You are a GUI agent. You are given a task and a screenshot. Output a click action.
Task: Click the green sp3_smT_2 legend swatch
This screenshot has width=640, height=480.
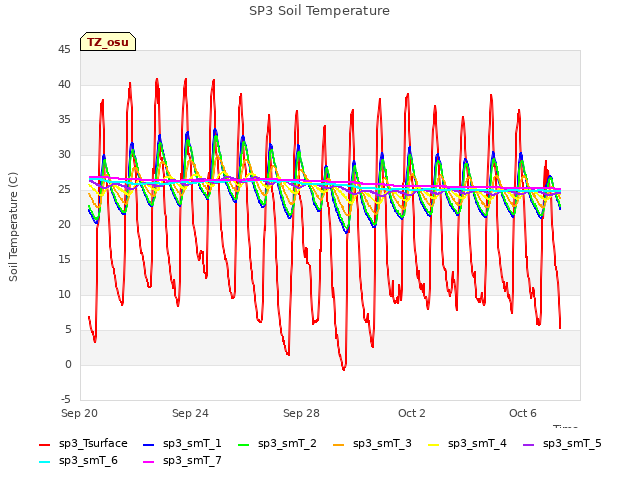244,445
